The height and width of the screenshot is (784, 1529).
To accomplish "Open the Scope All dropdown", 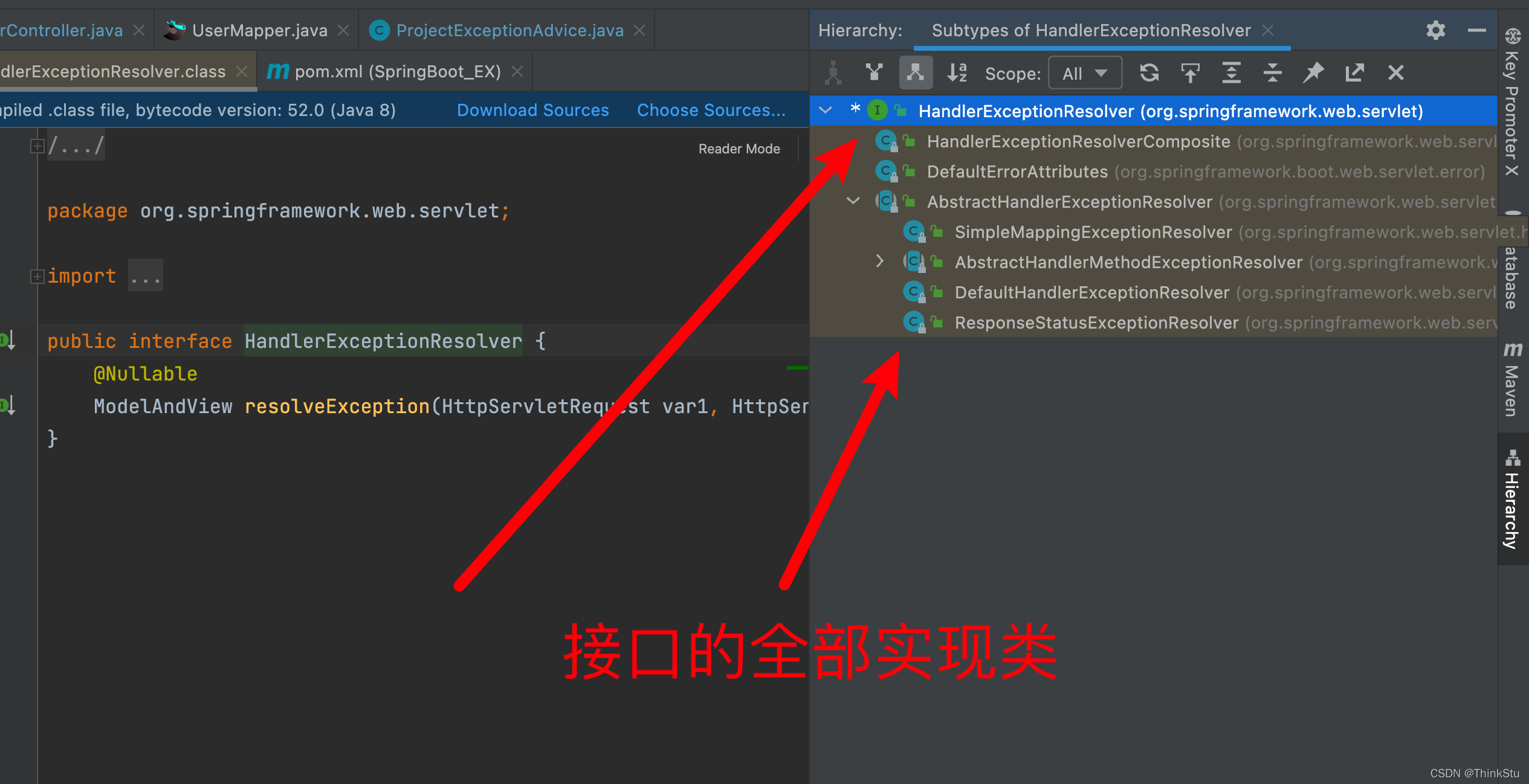I will click(x=1085, y=73).
